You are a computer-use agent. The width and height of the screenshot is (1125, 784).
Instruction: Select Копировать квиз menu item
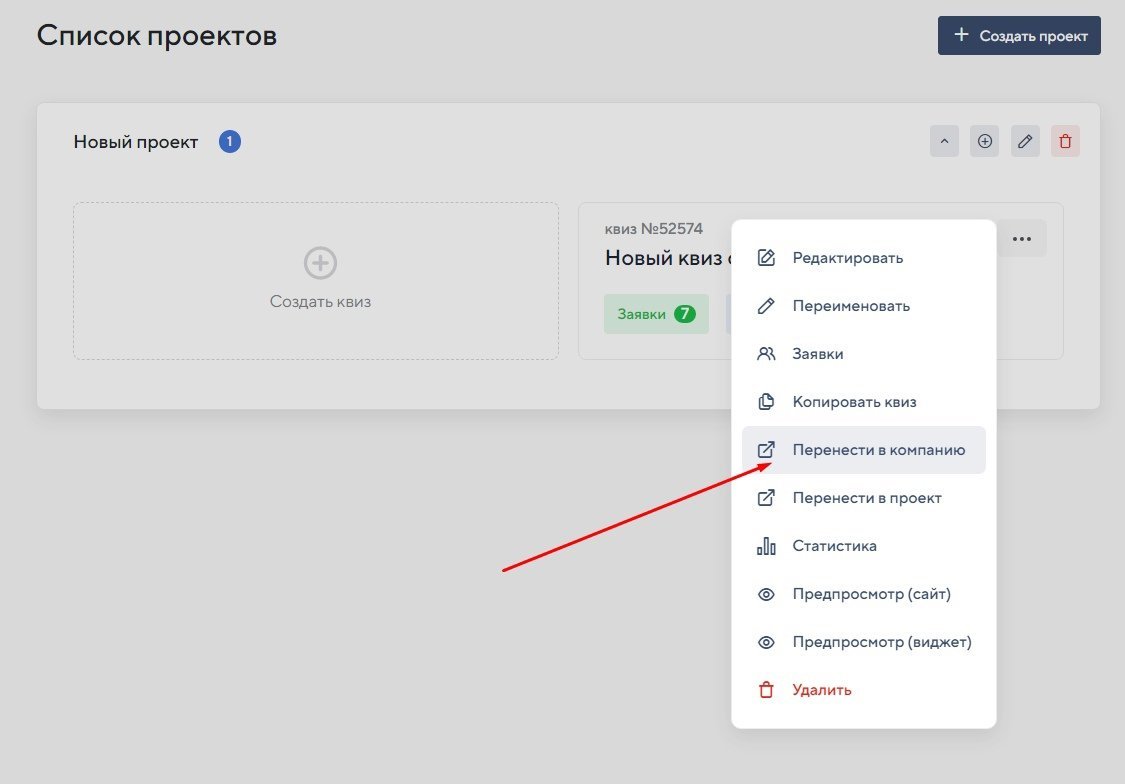click(x=854, y=402)
